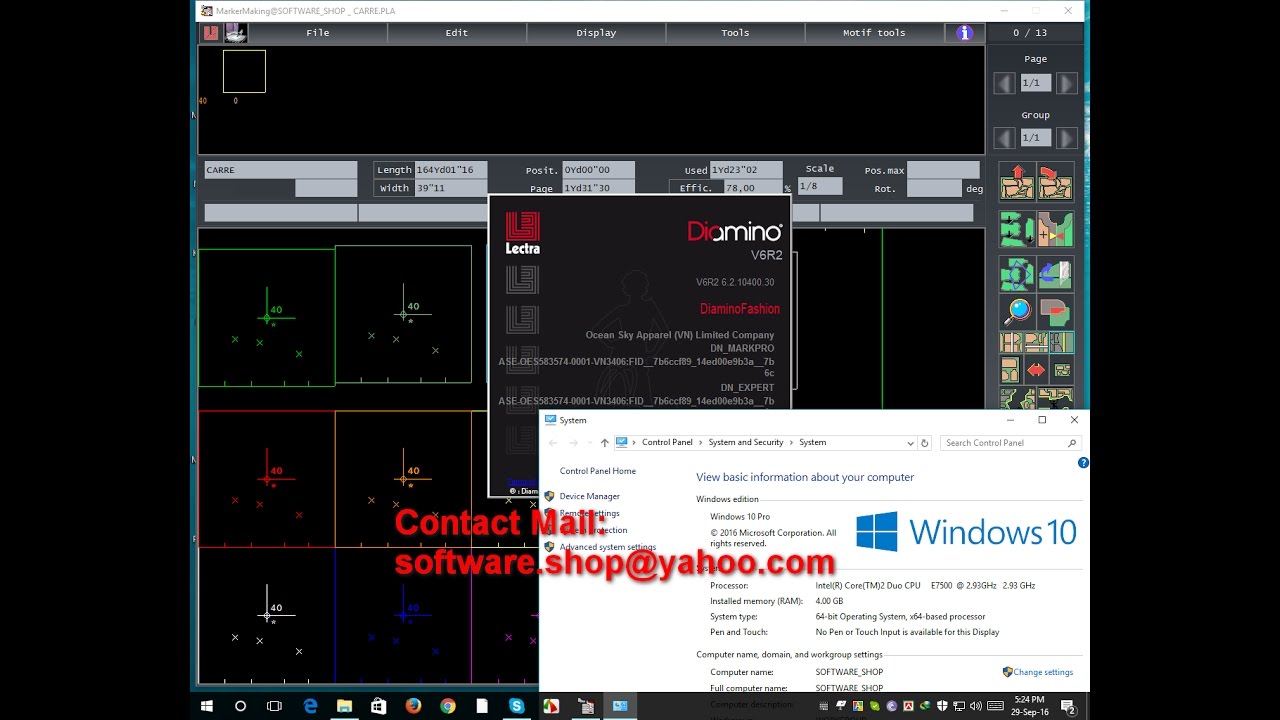
Task: Open File Explorer from taskbar
Action: tap(344, 706)
